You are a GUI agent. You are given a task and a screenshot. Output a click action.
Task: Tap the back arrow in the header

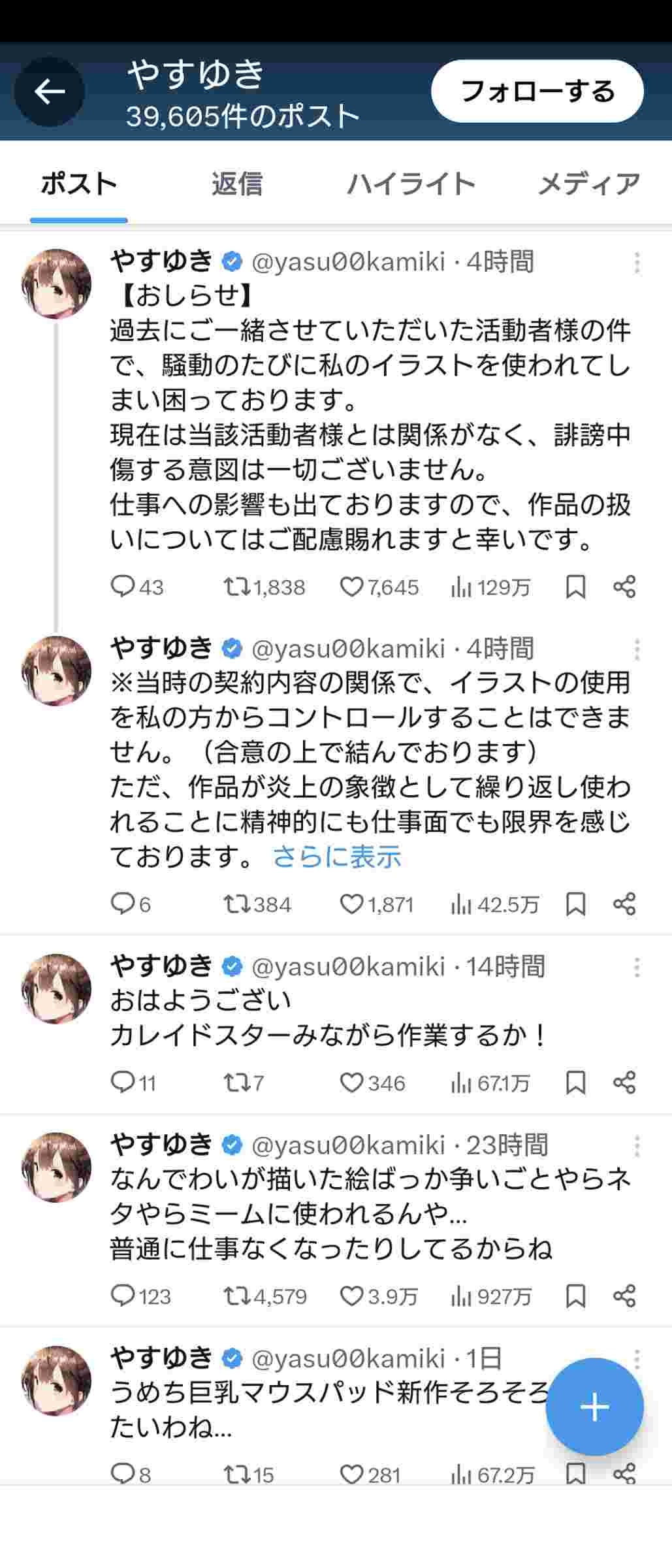point(50,91)
